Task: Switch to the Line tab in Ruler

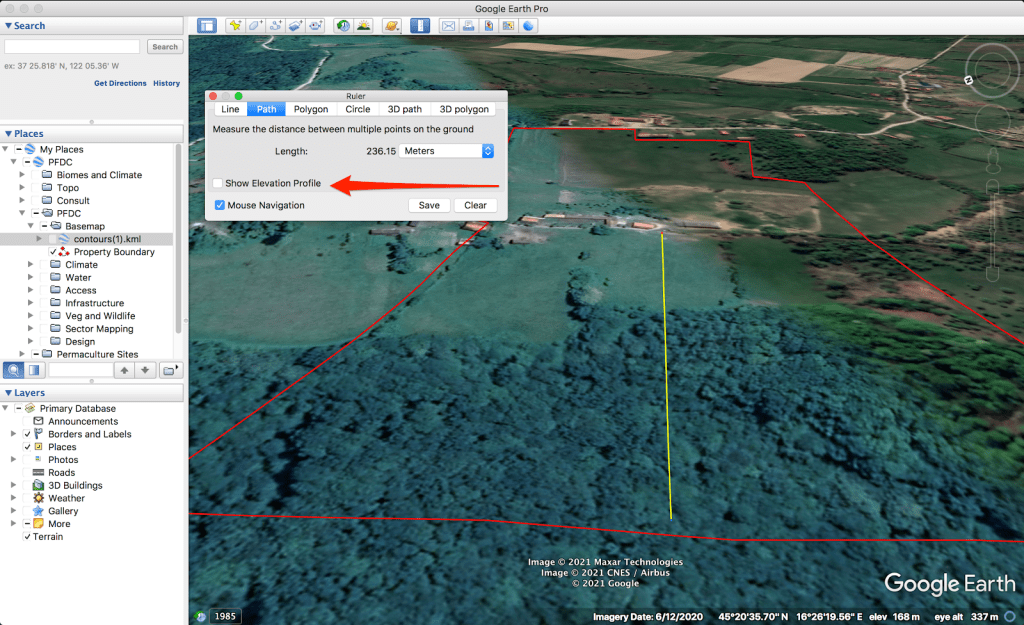Action: pyautogui.click(x=230, y=109)
